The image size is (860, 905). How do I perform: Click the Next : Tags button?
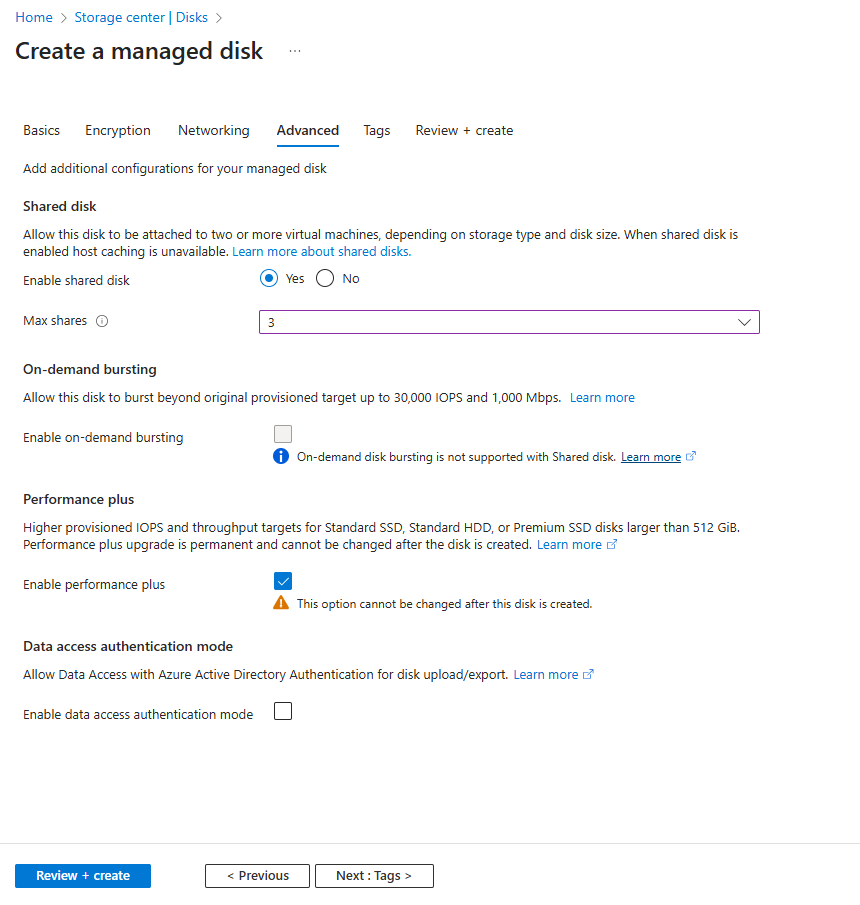[374, 875]
